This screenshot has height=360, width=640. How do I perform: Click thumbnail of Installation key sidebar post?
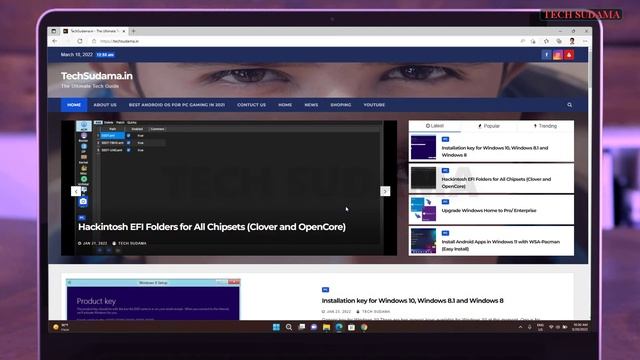pyautogui.click(x=423, y=147)
